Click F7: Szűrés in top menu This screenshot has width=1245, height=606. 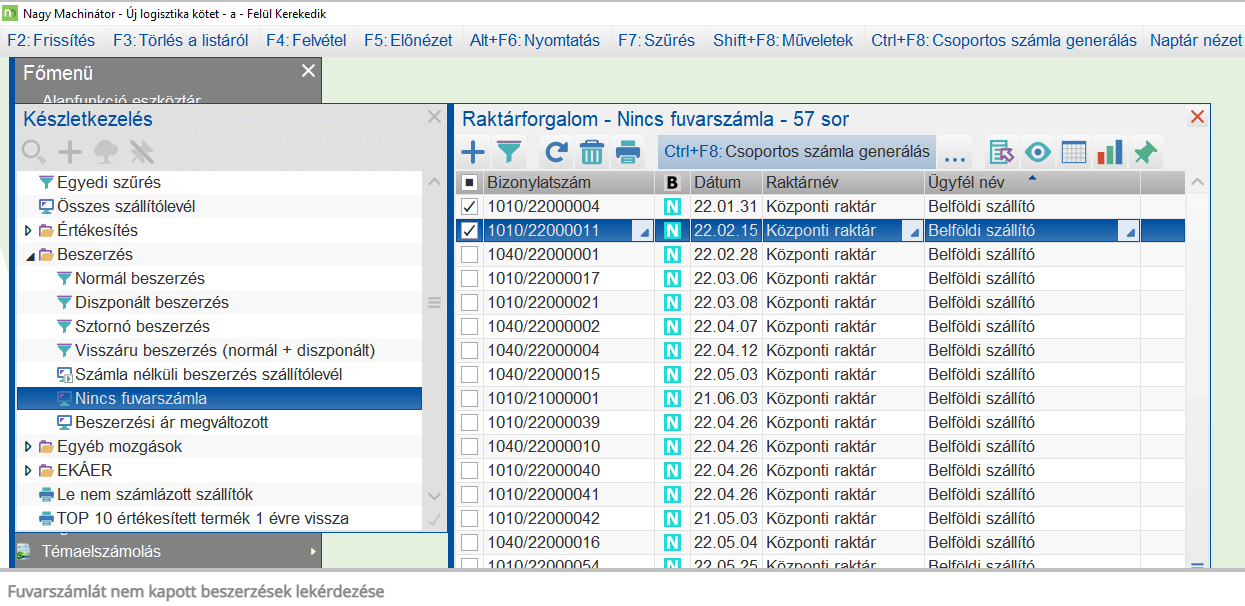click(x=656, y=41)
